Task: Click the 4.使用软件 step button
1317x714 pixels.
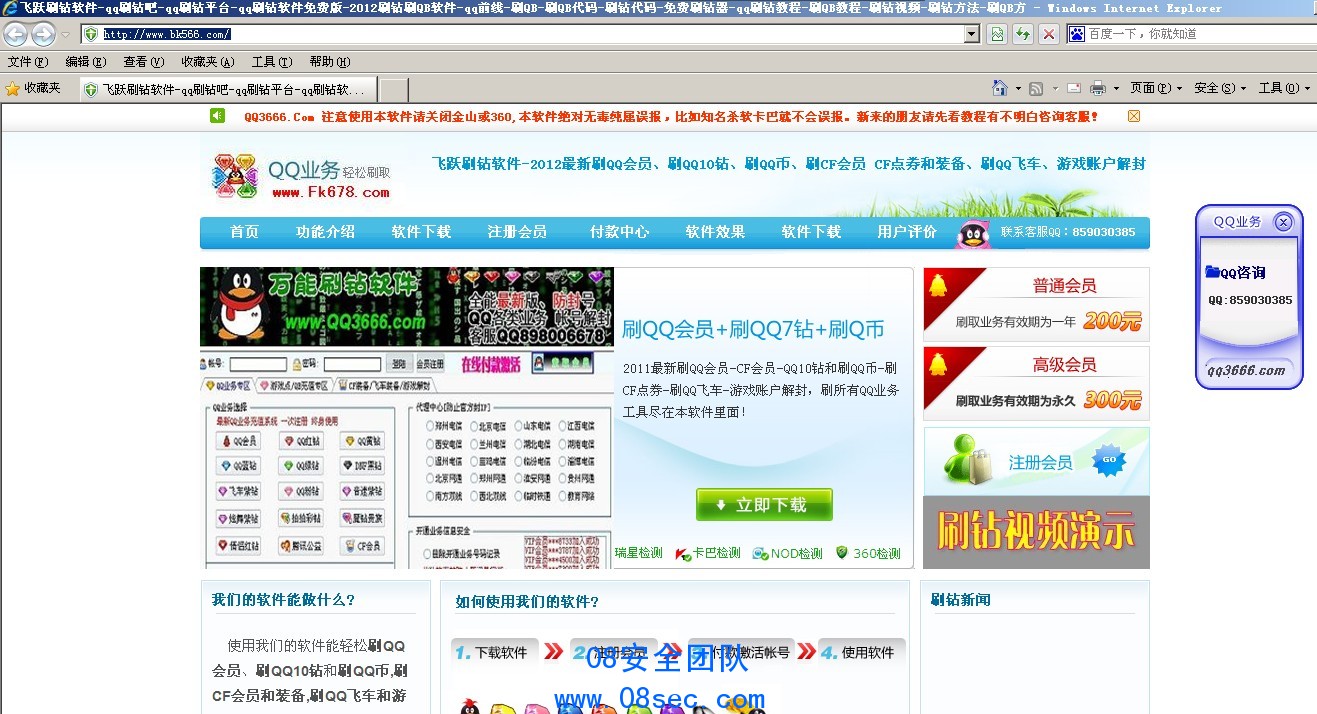Action: click(862, 652)
